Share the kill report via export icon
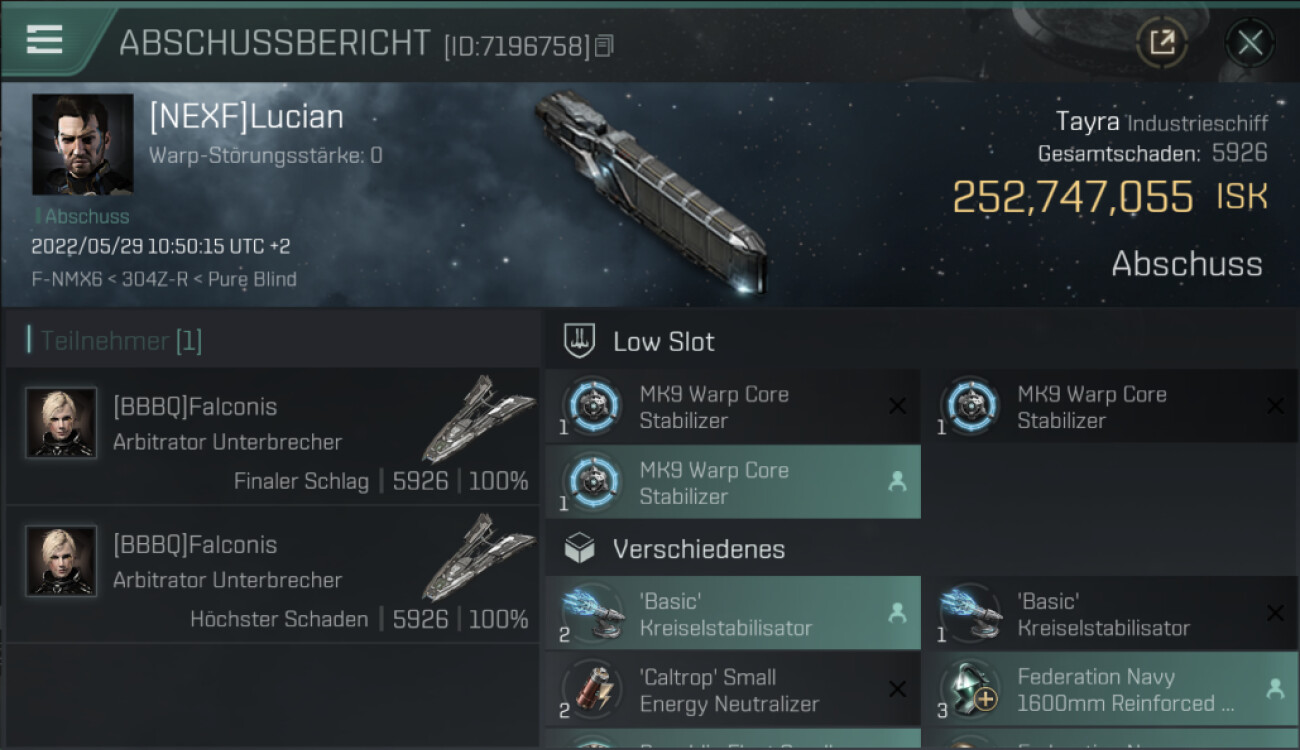The width and height of the screenshot is (1300, 750). click(x=1162, y=43)
